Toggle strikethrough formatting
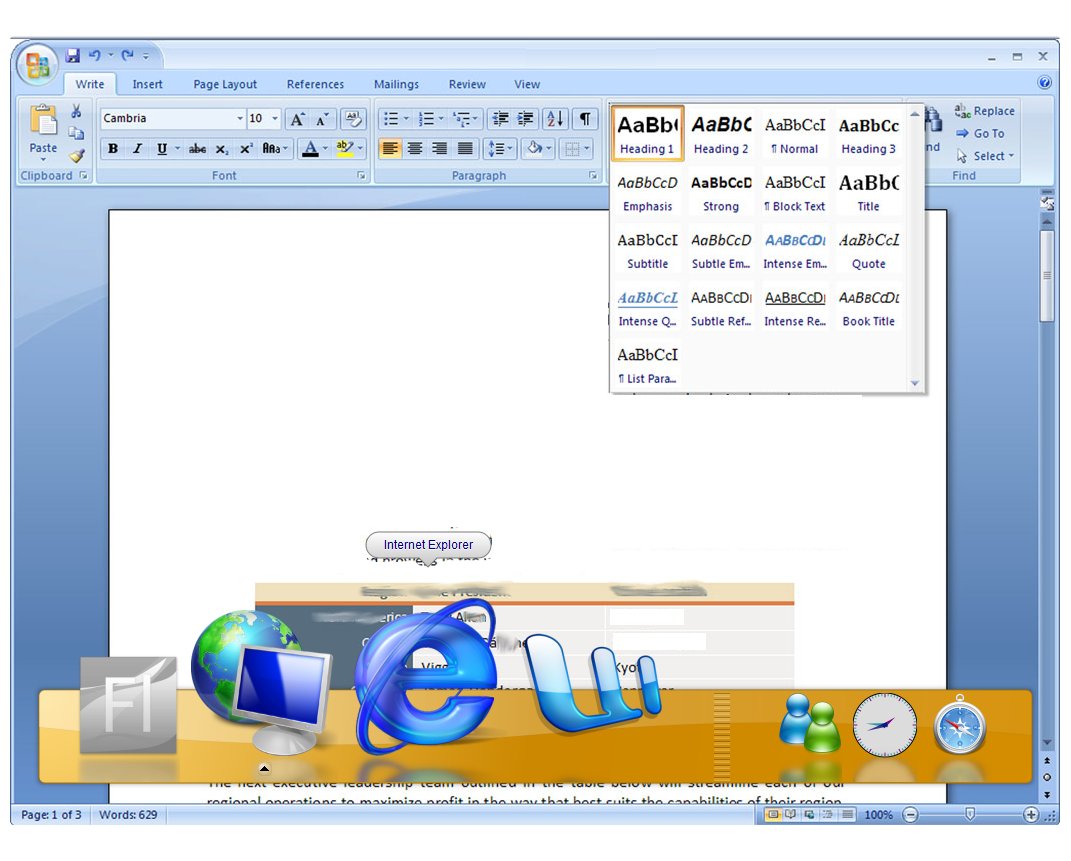This screenshot has height=861, width=1071. pos(197,149)
